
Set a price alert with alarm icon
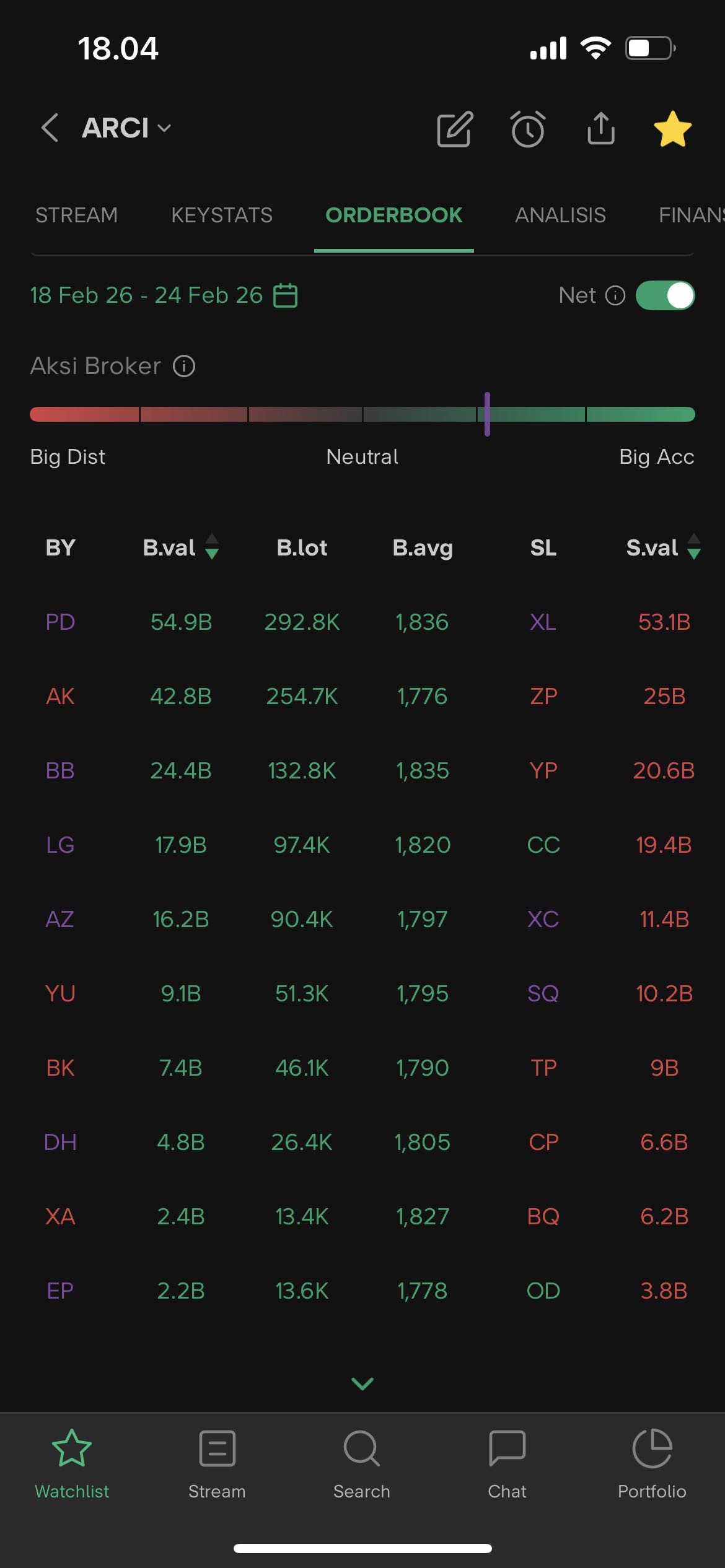click(528, 129)
